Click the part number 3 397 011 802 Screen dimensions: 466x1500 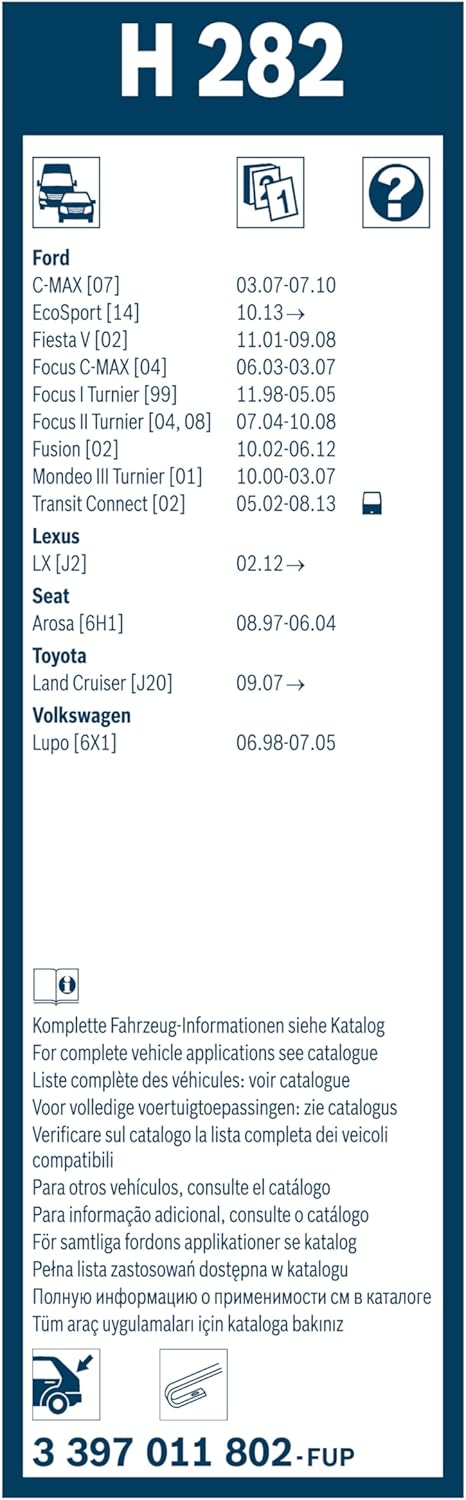[x=148, y=1452]
